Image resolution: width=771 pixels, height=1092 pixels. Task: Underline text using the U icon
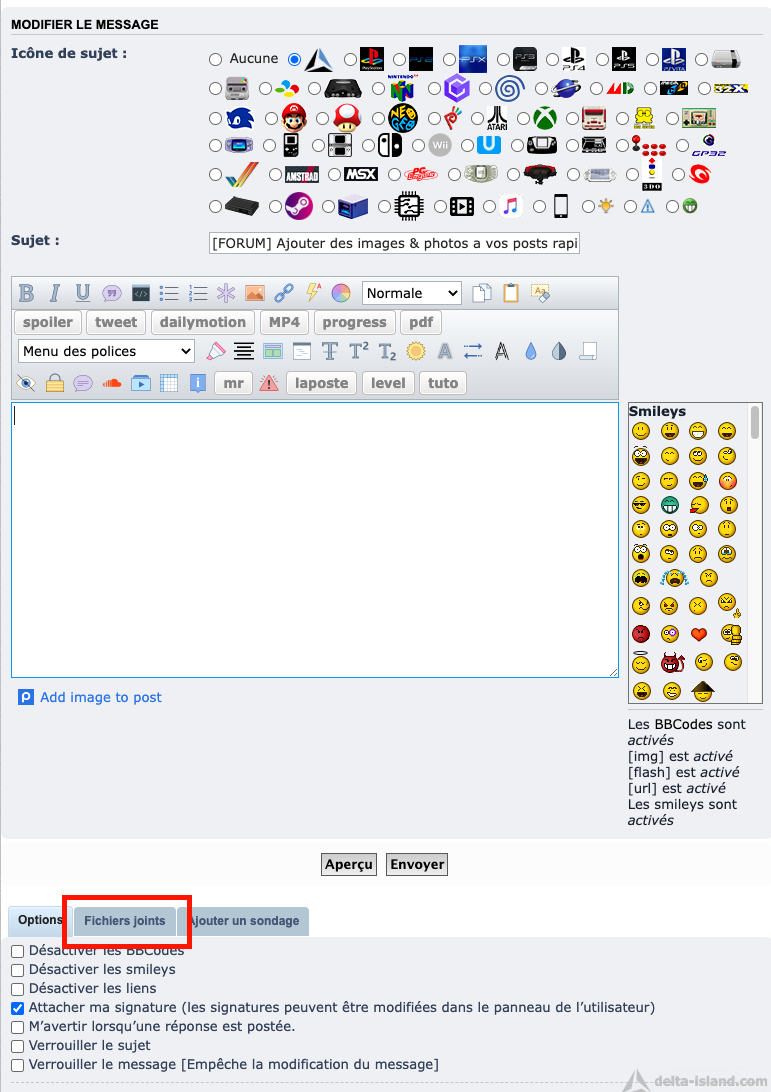pyautogui.click(x=83, y=293)
